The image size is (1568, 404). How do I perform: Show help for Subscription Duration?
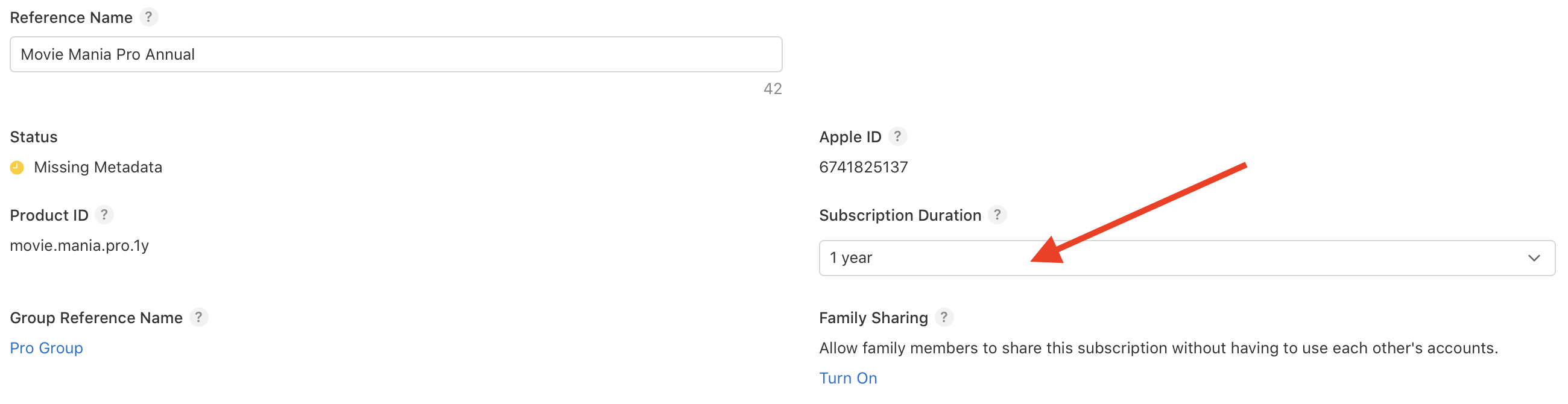tap(996, 215)
